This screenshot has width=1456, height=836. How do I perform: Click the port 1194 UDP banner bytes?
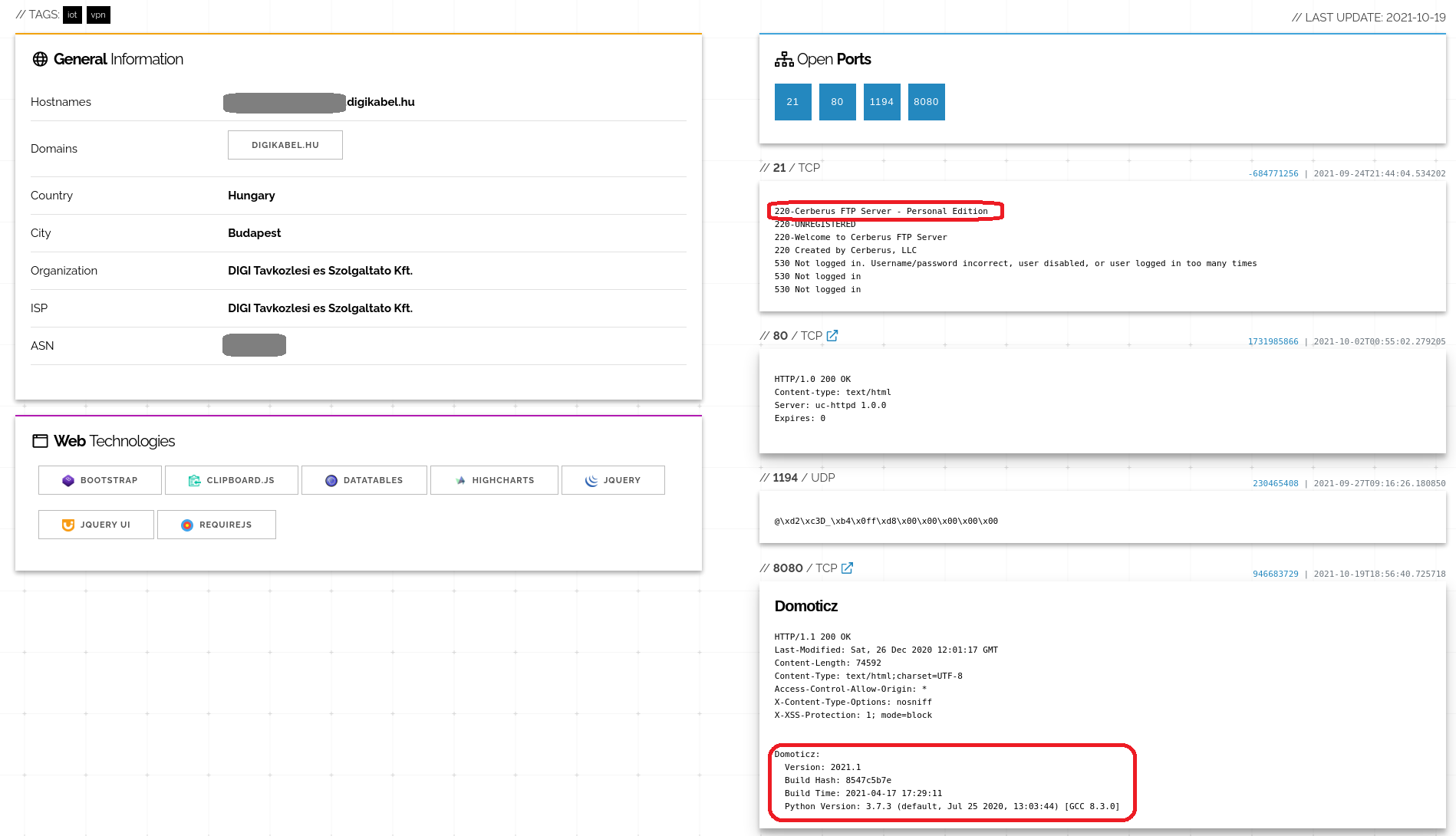tap(886, 521)
